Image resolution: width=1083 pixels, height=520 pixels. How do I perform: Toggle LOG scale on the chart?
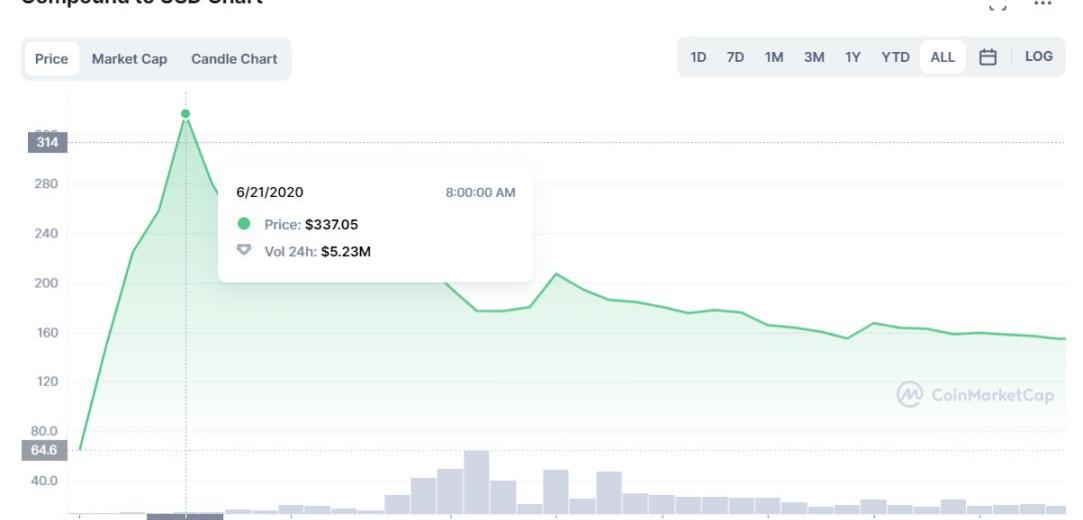click(x=1039, y=57)
